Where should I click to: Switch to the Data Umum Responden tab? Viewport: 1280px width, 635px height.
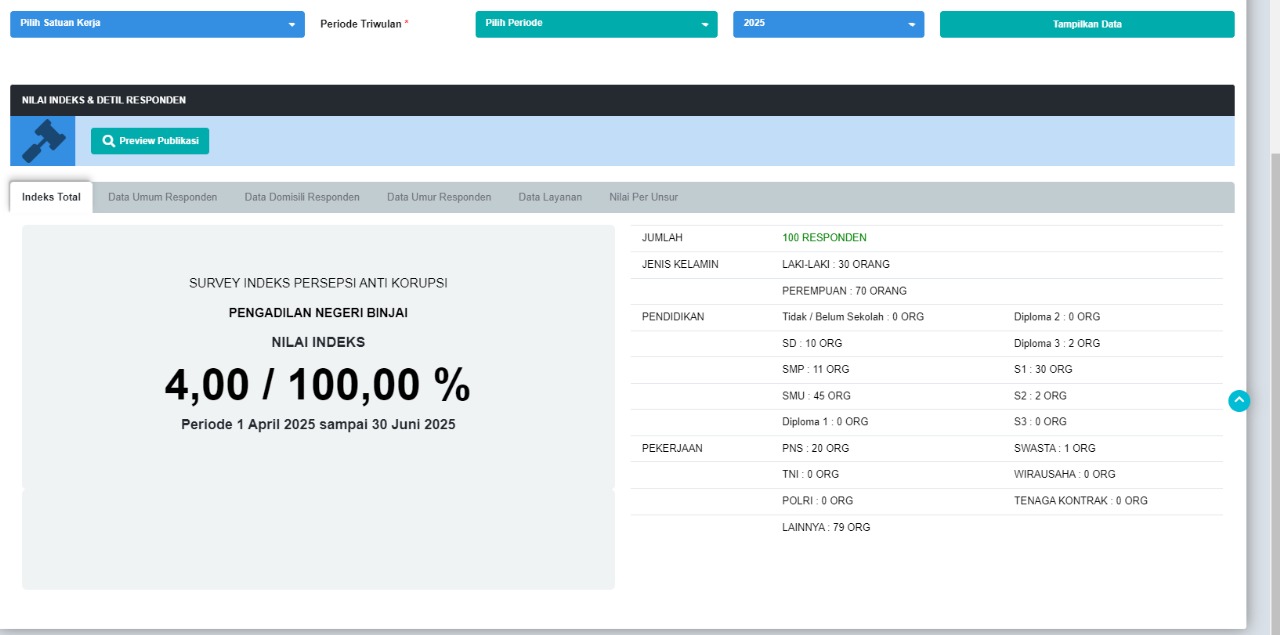pyautogui.click(x=162, y=197)
